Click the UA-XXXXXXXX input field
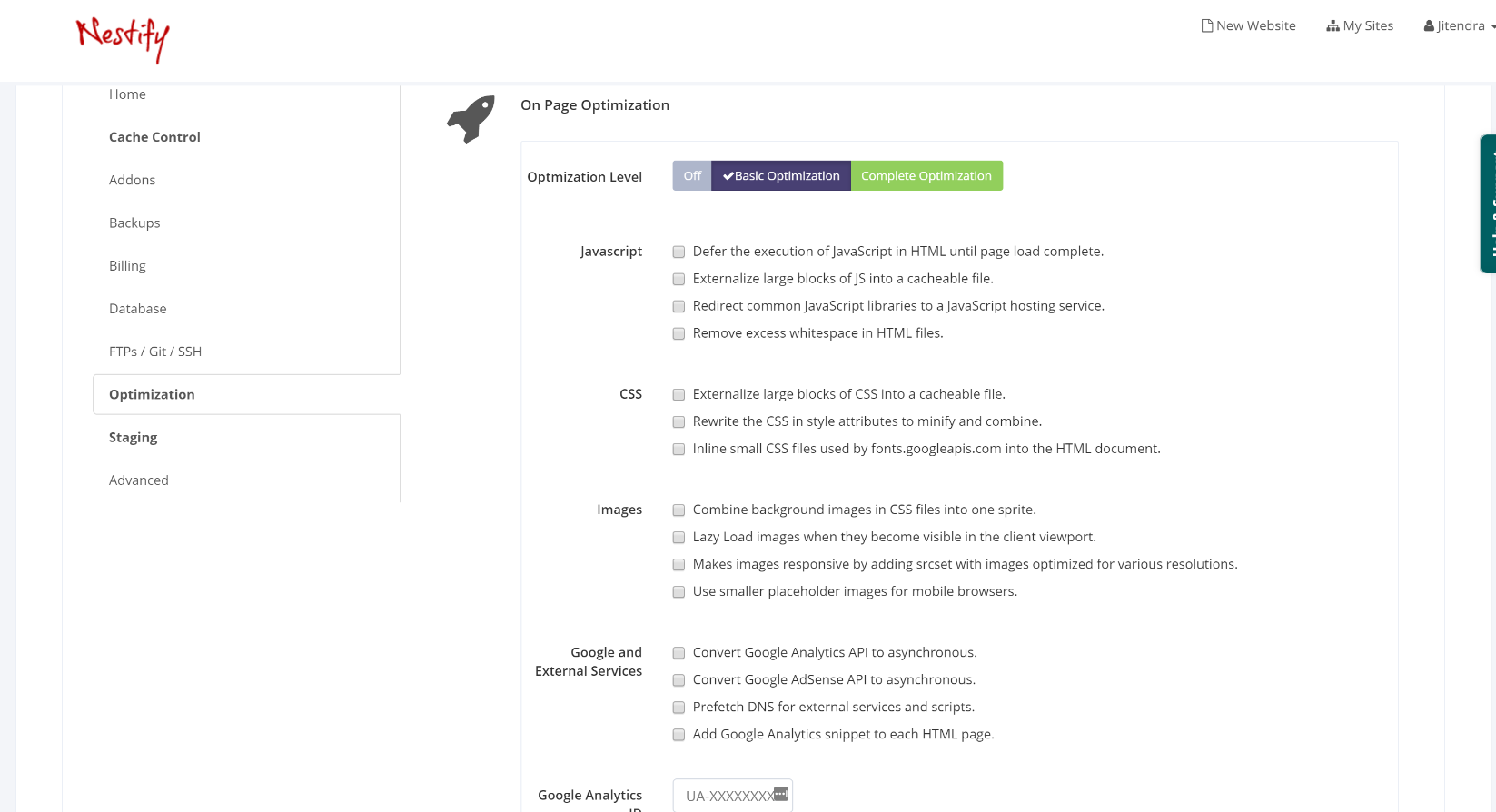Image resolution: width=1496 pixels, height=812 pixels. 727,795
